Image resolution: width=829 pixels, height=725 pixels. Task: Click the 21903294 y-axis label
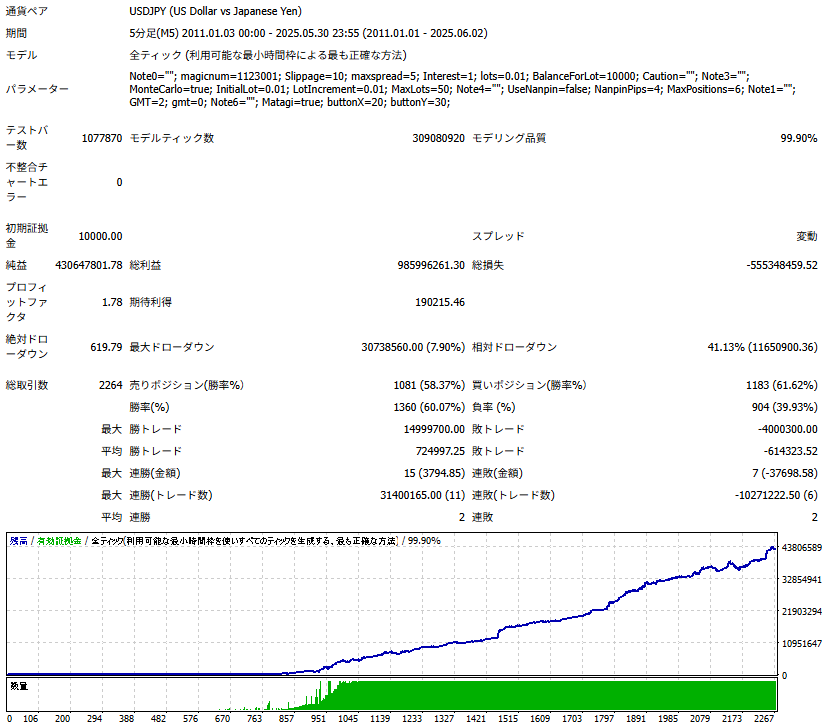coord(802,611)
